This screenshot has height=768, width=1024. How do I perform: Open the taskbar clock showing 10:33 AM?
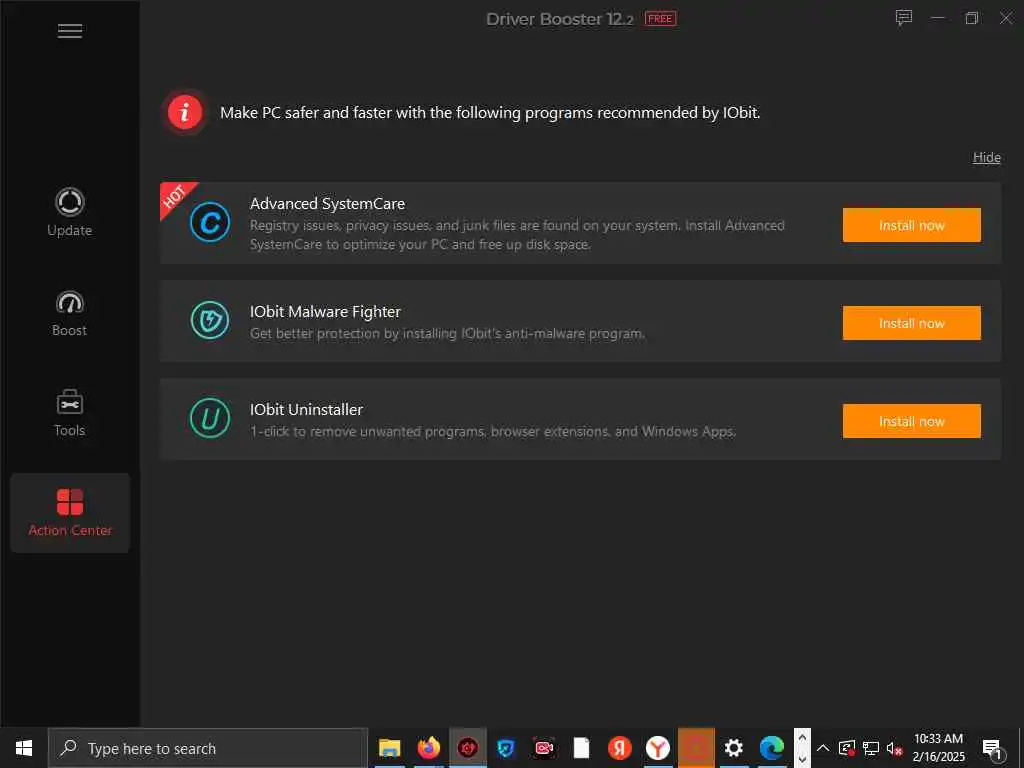938,748
